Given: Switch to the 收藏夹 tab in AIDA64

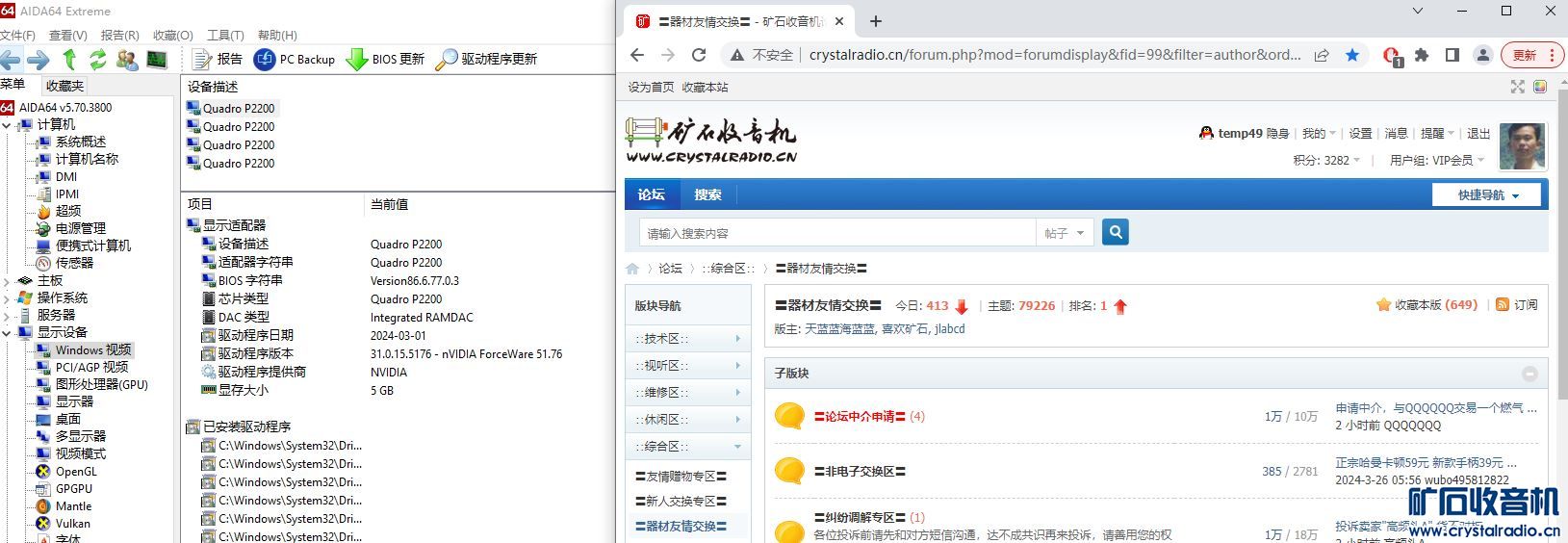Looking at the screenshot, I should click(x=64, y=86).
